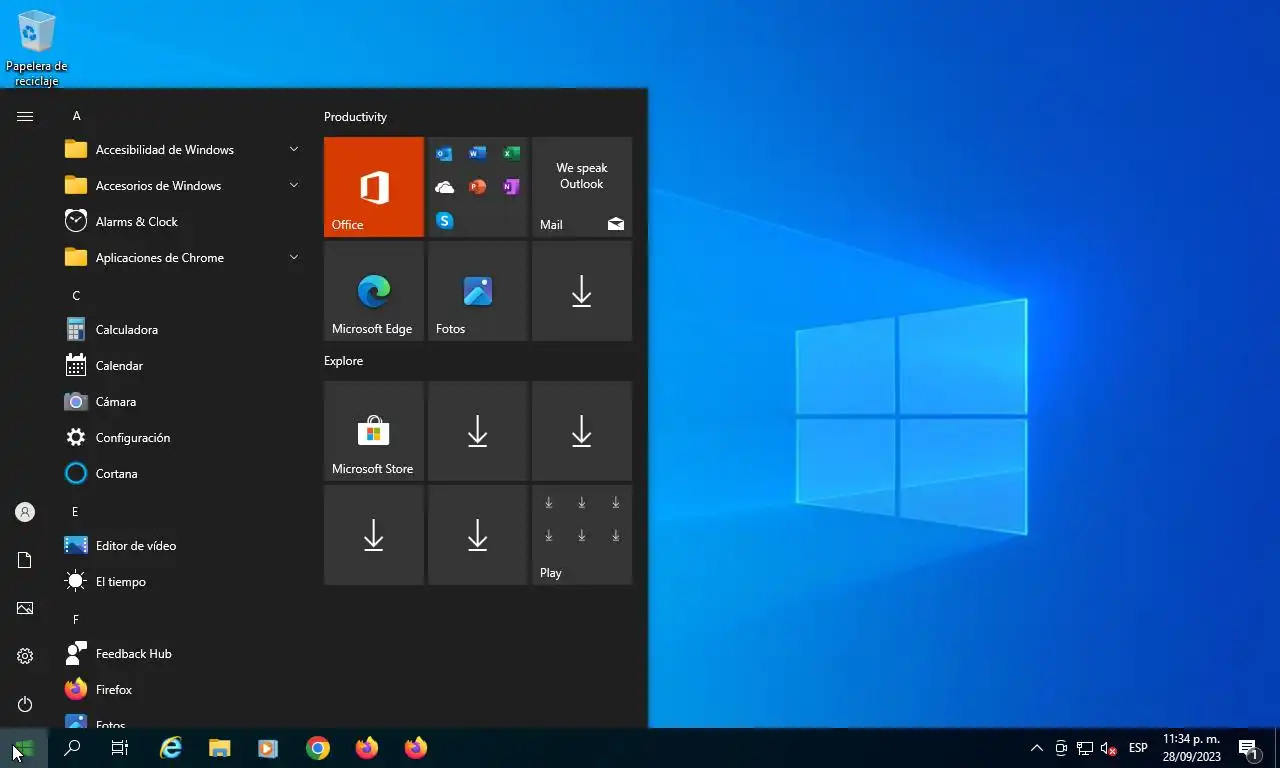
Task: Click the Explore group title
Action: 343,361
